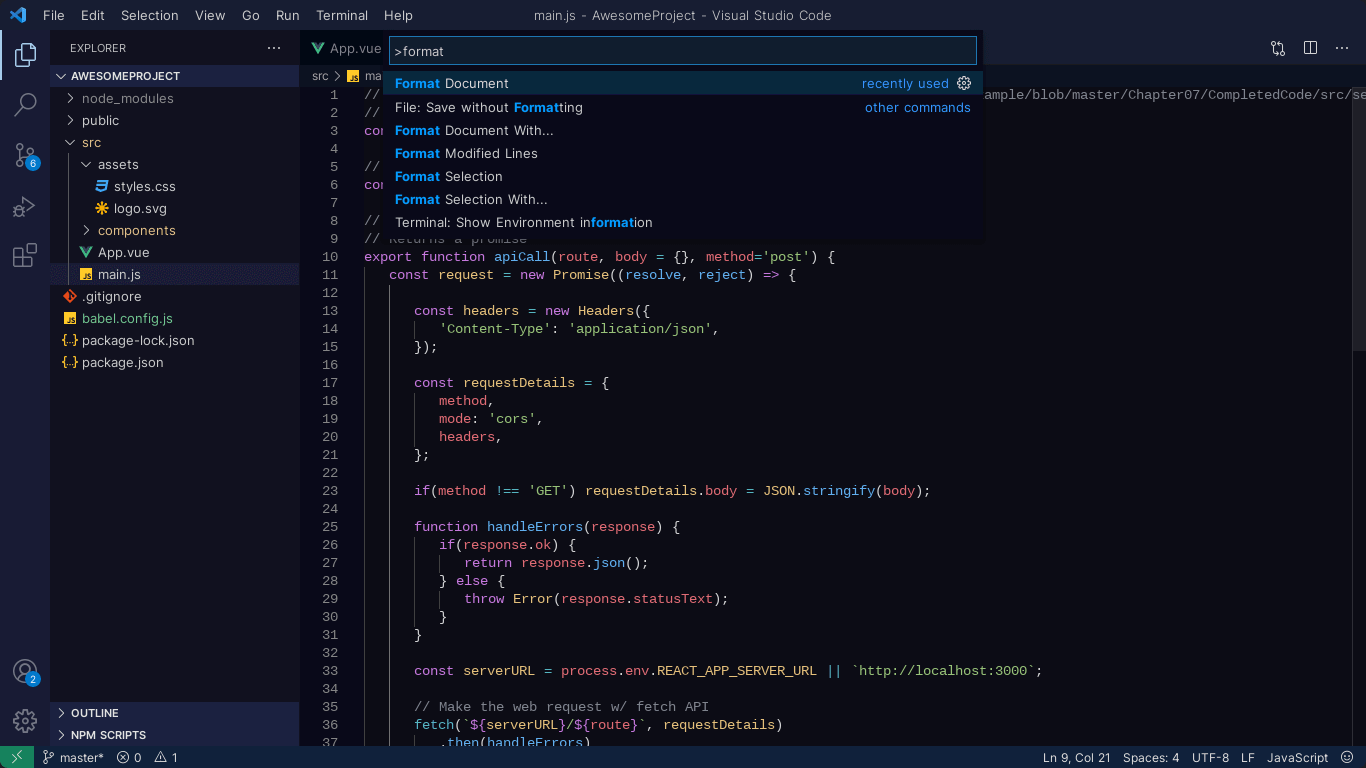Screen dimensions: 1366x768
Task: Switch to the App.vue editor tab
Action: [x=345, y=48]
